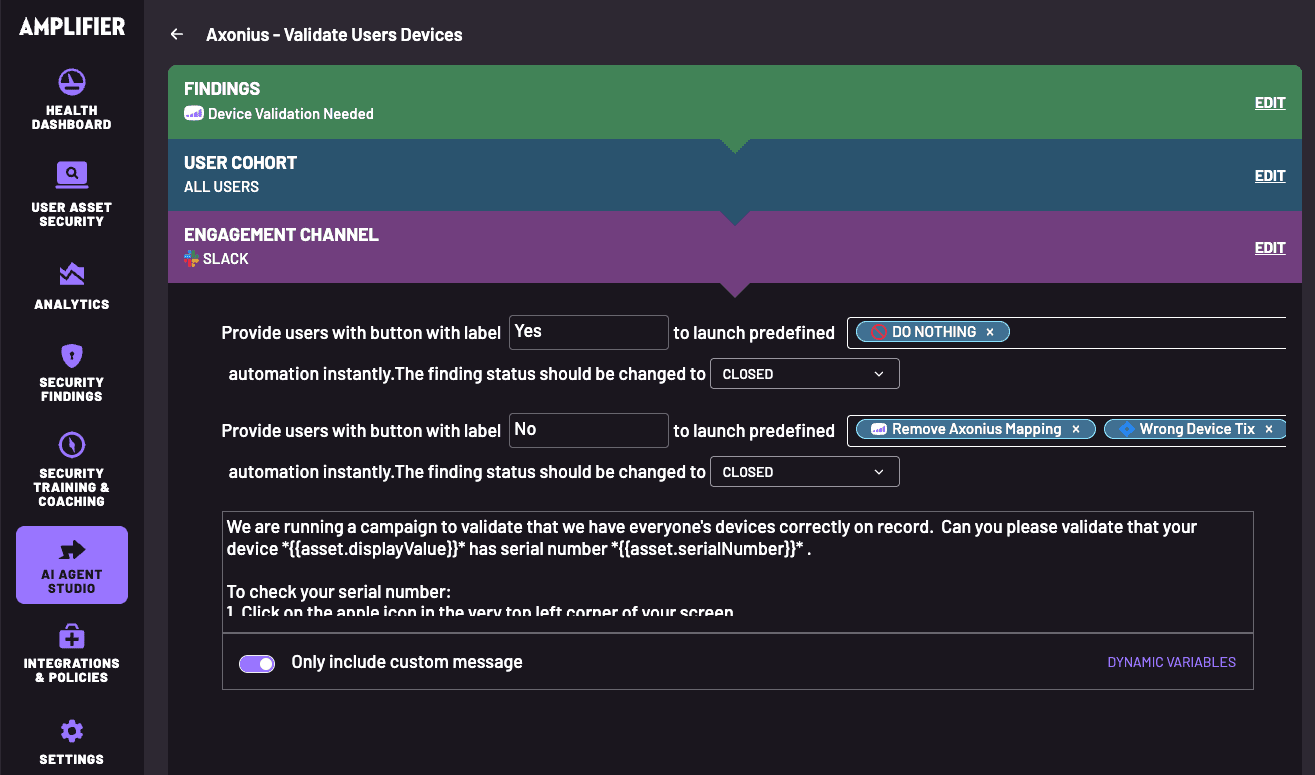Open the Dynamic Variables link
The image size is (1315, 775).
(1171, 662)
